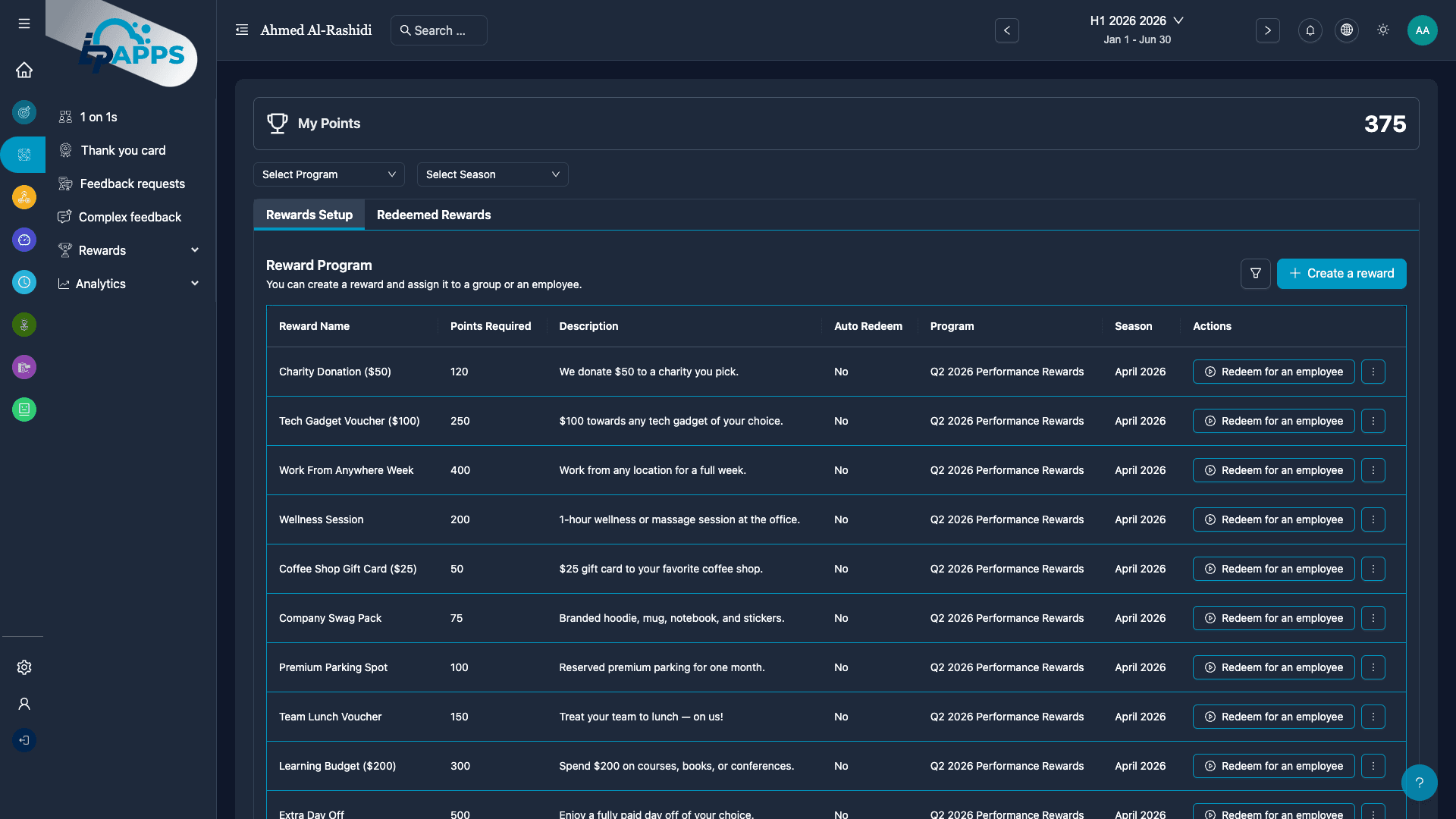
Task: Open the H1 2026 period selector
Action: pos(1137,21)
